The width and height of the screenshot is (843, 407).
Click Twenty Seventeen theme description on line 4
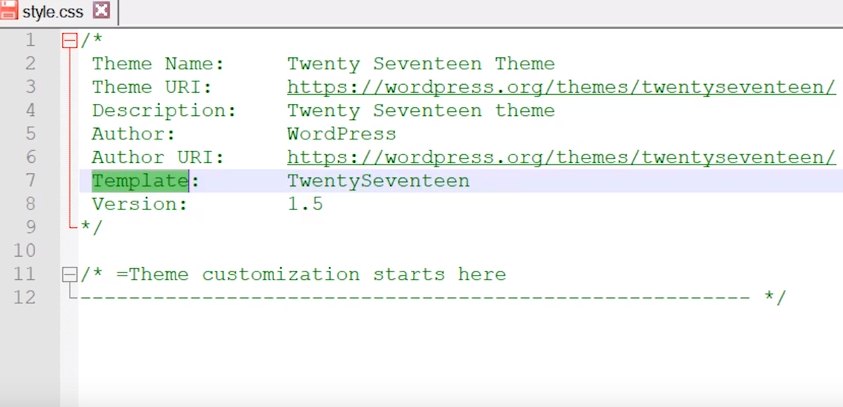click(421, 111)
